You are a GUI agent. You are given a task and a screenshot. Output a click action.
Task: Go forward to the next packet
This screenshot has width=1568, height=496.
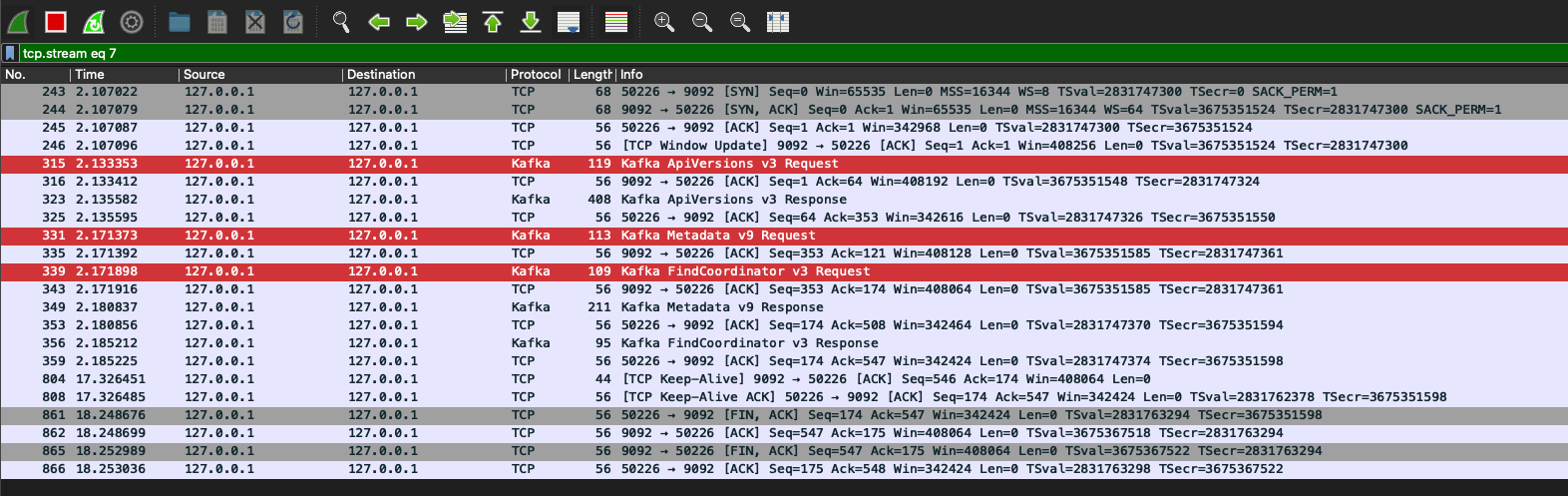pyautogui.click(x=417, y=22)
